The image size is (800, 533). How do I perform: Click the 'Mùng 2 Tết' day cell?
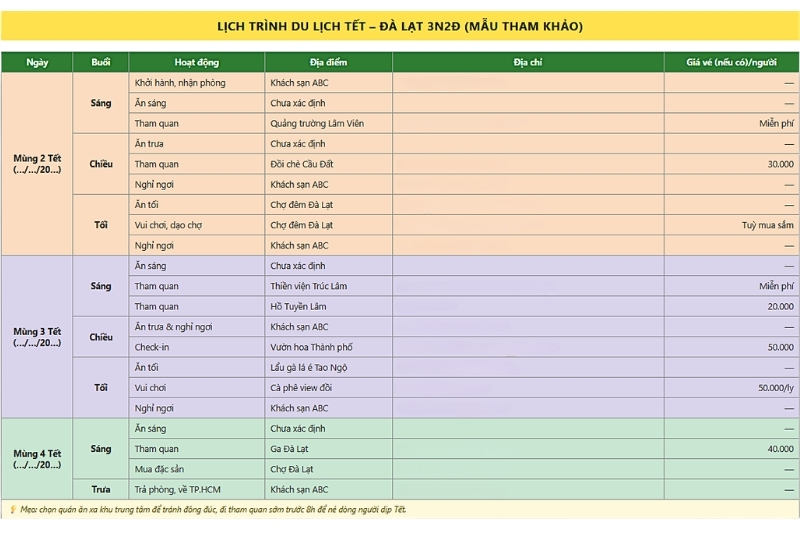point(37,164)
